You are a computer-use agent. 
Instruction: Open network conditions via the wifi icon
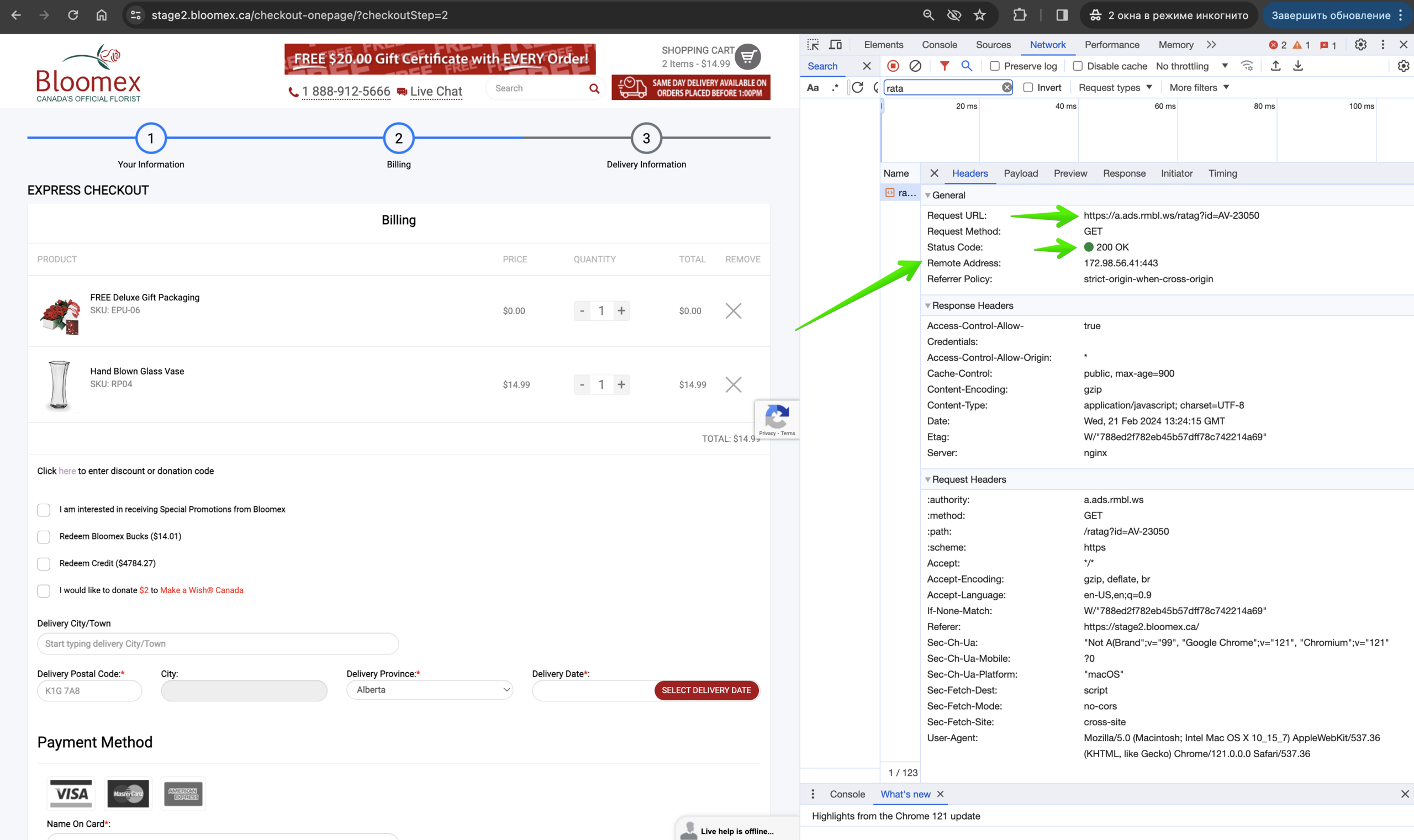(x=1247, y=66)
